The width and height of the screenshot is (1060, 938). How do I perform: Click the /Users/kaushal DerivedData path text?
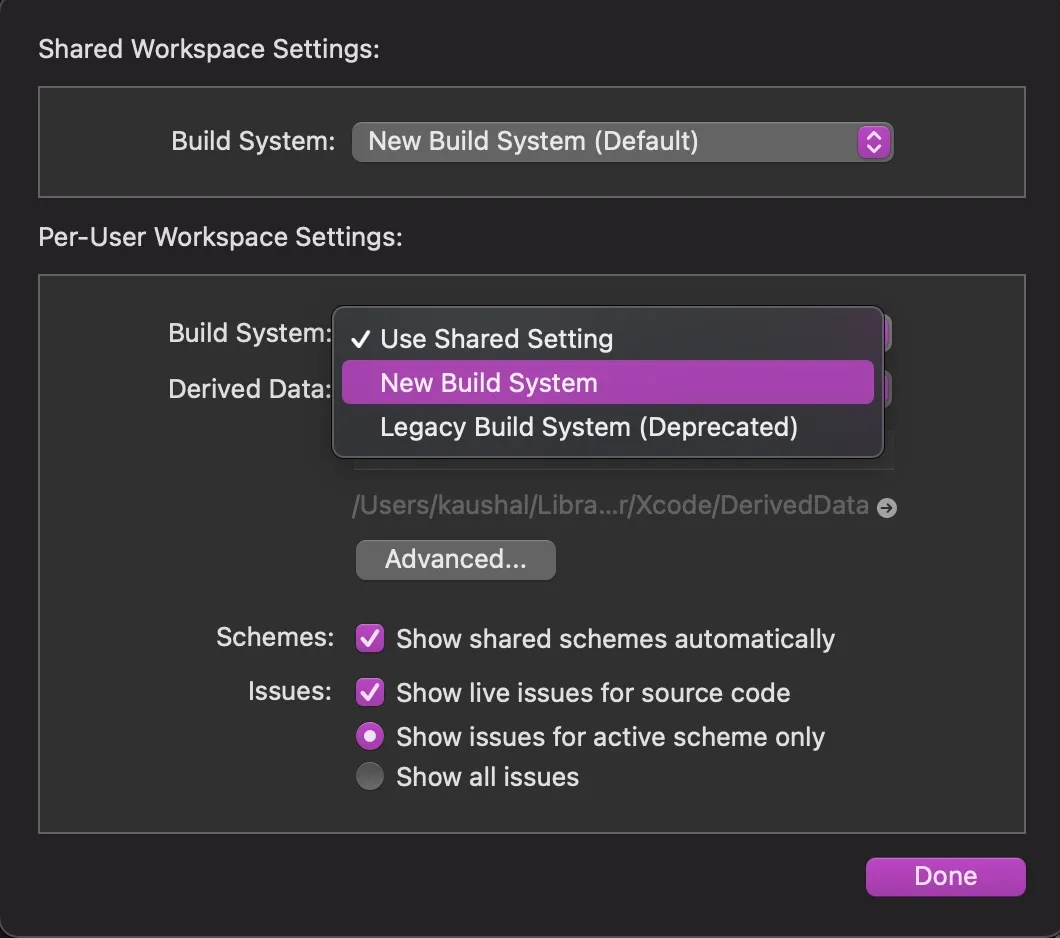pos(610,506)
